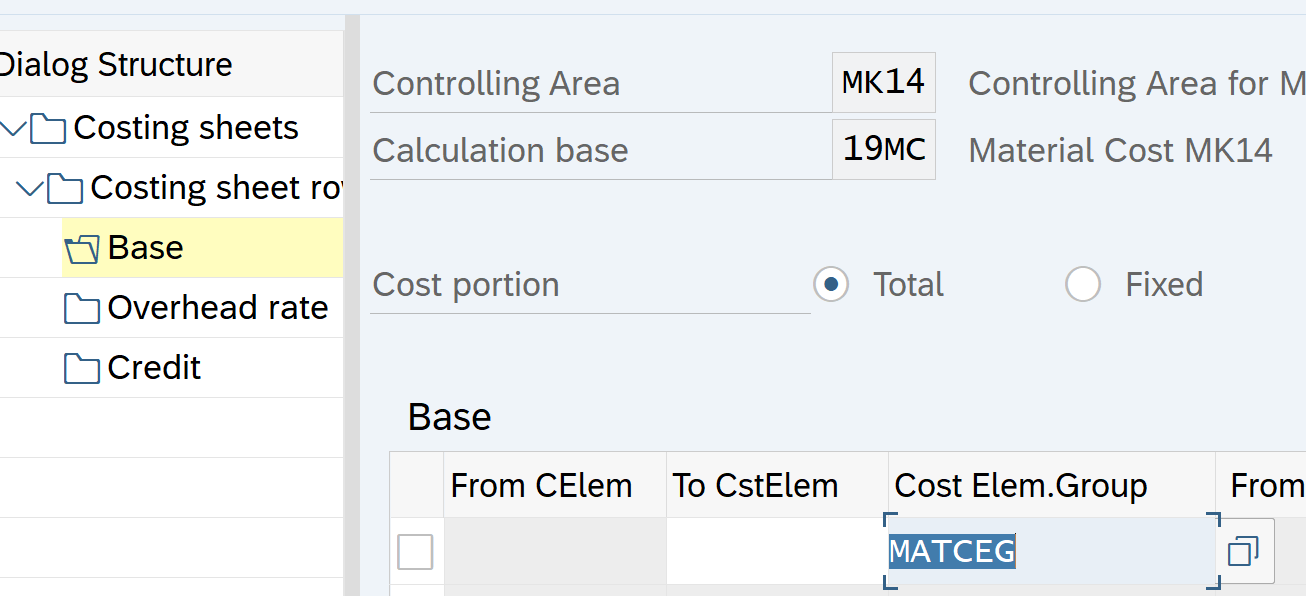Click the empty To CstElem cell
This screenshot has width=1306, height=596.
tap(777, 551)
